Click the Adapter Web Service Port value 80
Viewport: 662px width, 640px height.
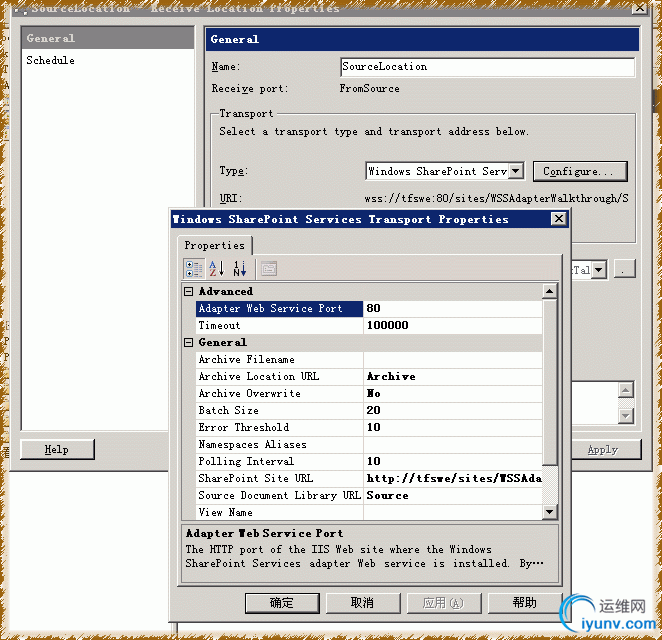(x=374, y=308)
